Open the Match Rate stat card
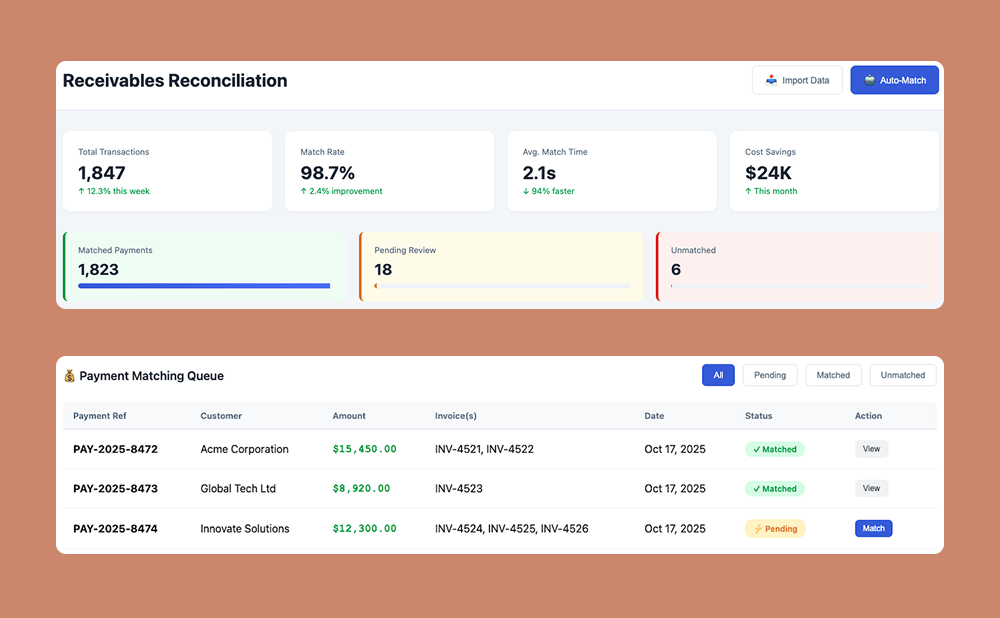 coord(389,171)
